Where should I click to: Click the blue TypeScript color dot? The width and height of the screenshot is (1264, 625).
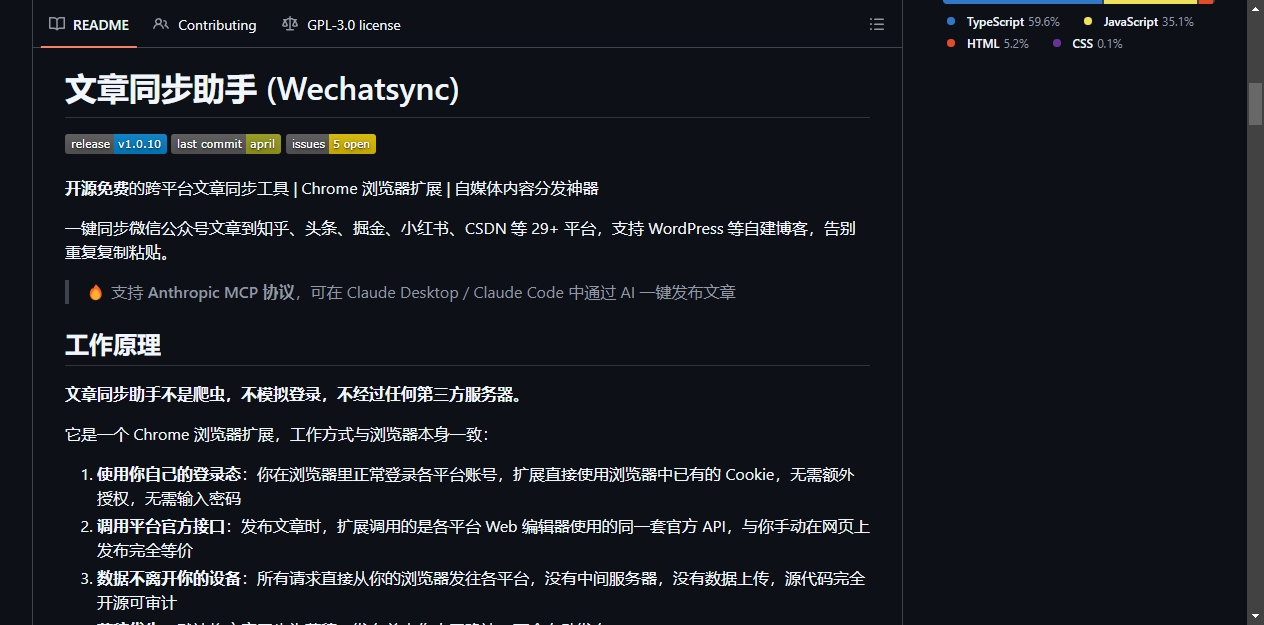coord(951,21)
